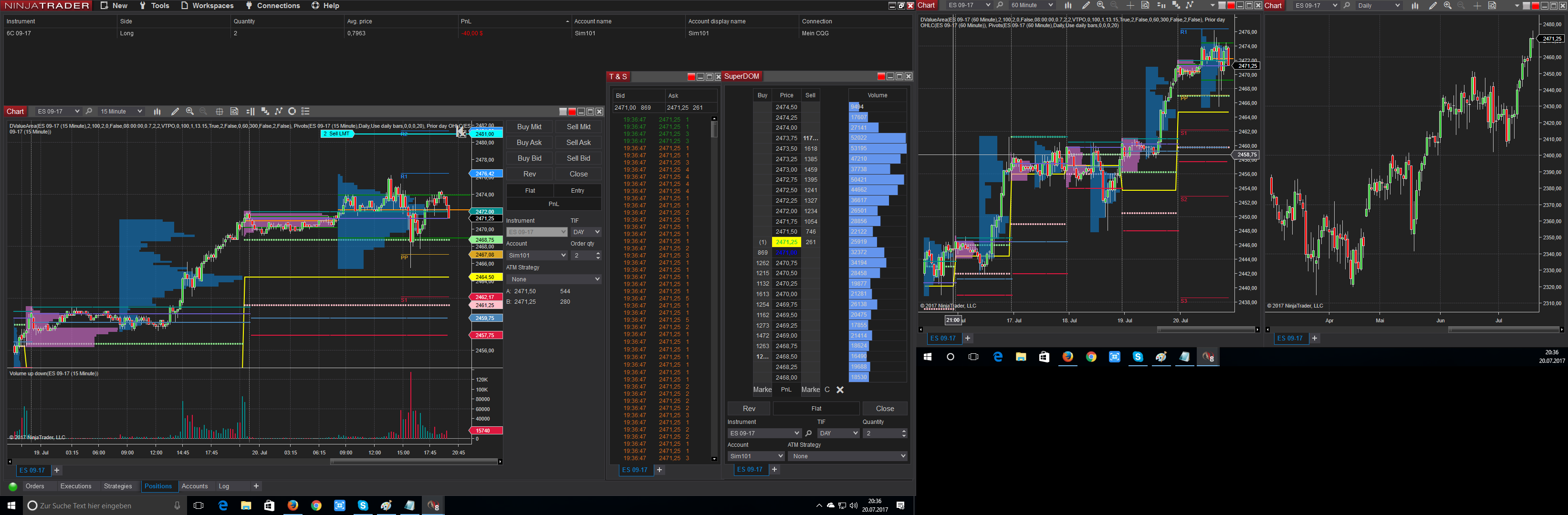Viewport: 1568px width, 515px height.
Task: Click Sell Mkt button in Chart Trader
Action: click(x=578, y=126)
